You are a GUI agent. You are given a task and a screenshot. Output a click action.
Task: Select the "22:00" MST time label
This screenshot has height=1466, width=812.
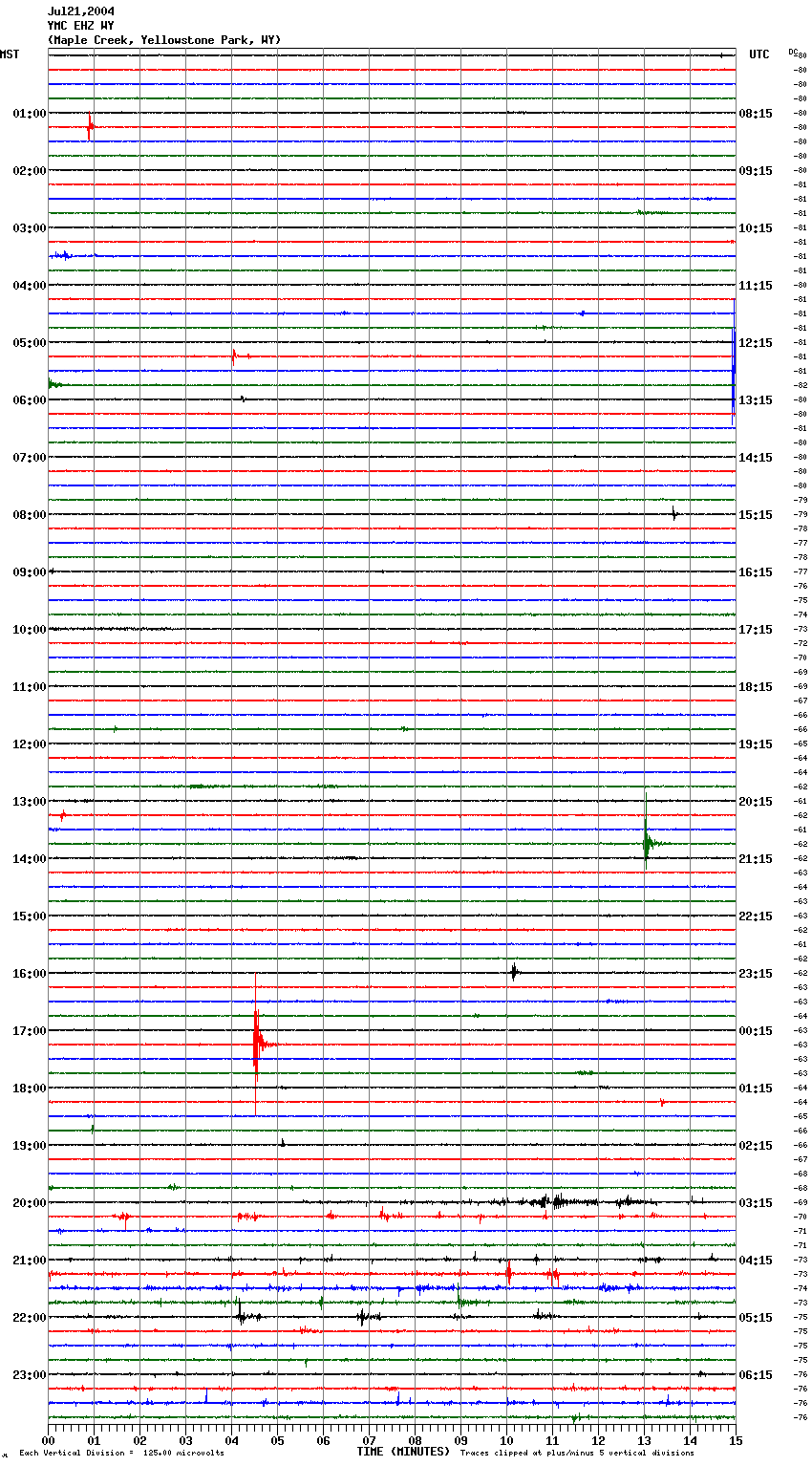(x=30, y=1318)
